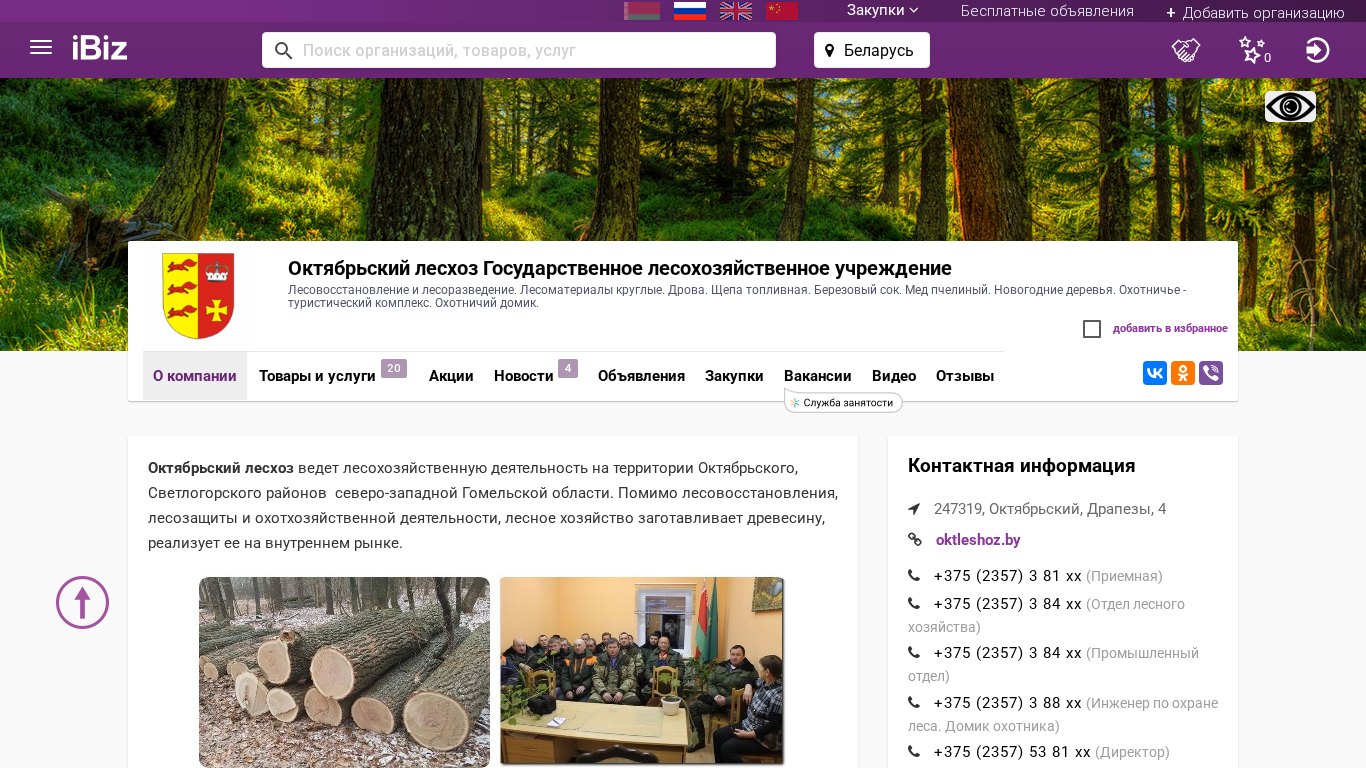
Task: Click the search magnifier icon
Action: [284, 50]
